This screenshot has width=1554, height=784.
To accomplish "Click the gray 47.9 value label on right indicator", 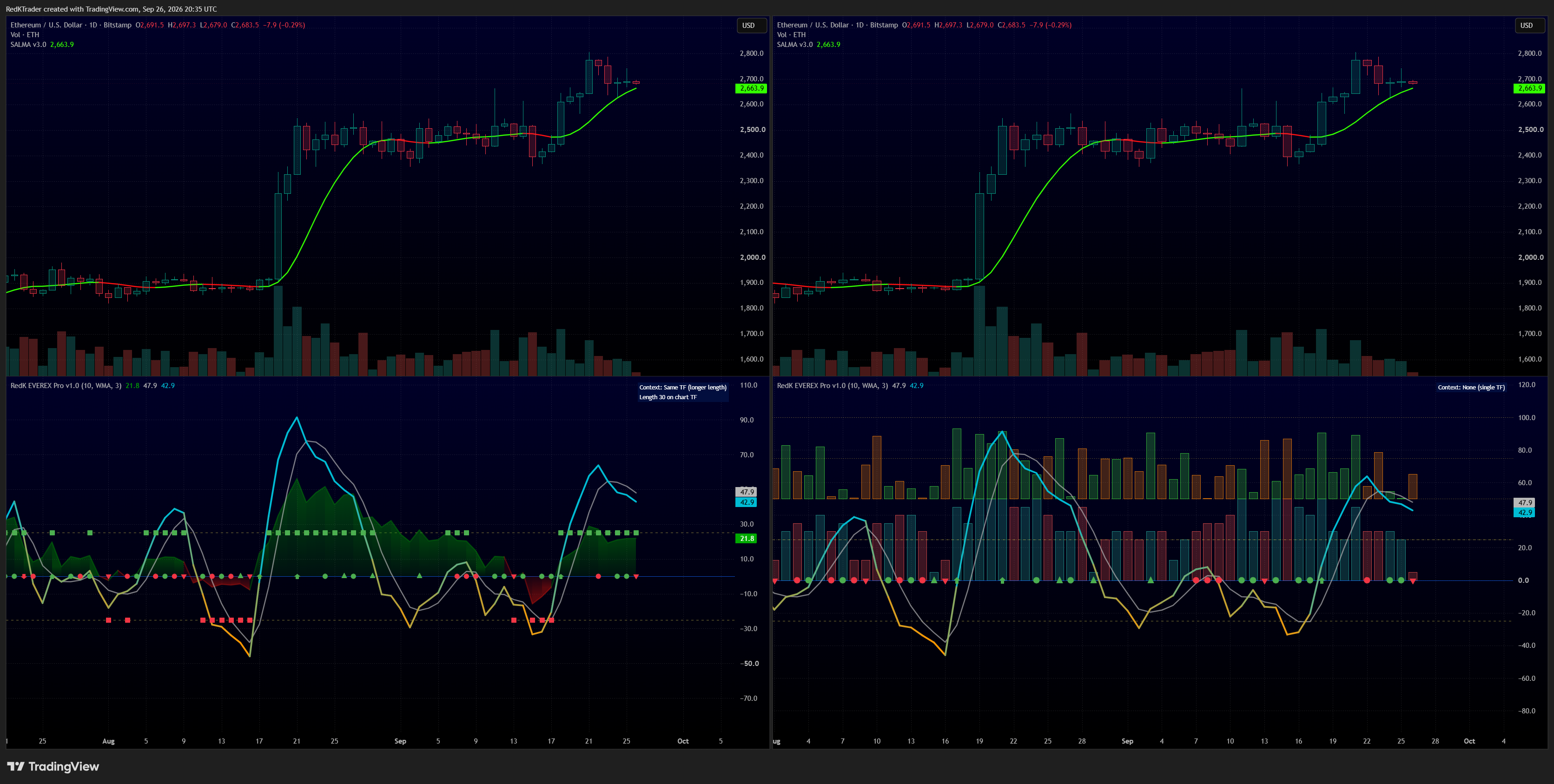I will pyautogui.click(x=1525, y=502).
